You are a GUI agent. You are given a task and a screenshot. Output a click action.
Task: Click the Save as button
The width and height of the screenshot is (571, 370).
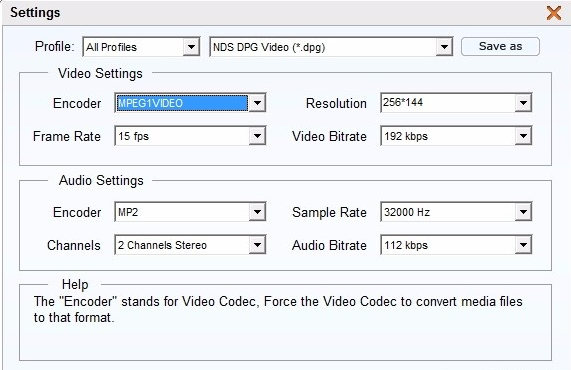[500, 46]
